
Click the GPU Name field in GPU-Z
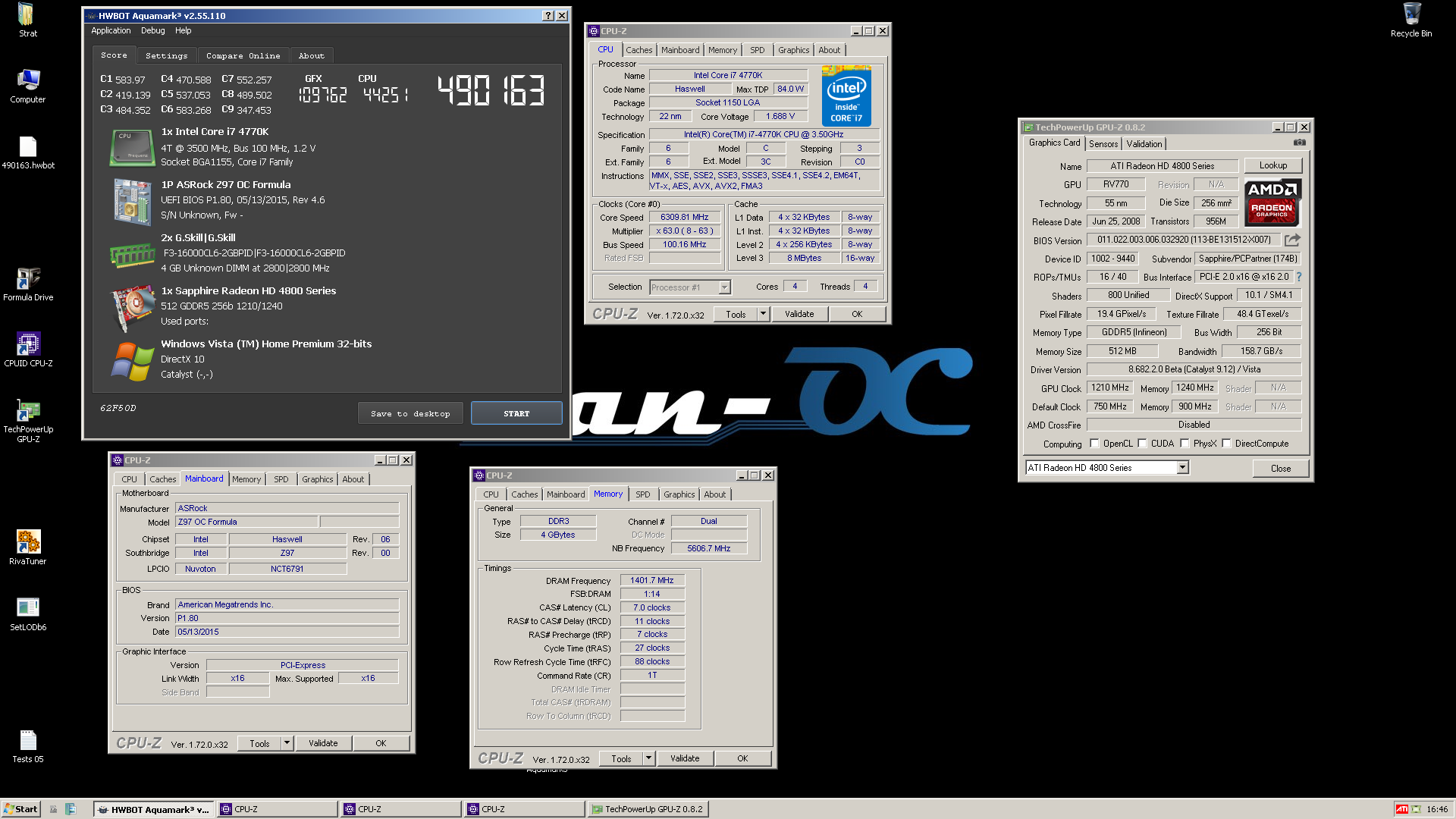tap(1163, 166)
